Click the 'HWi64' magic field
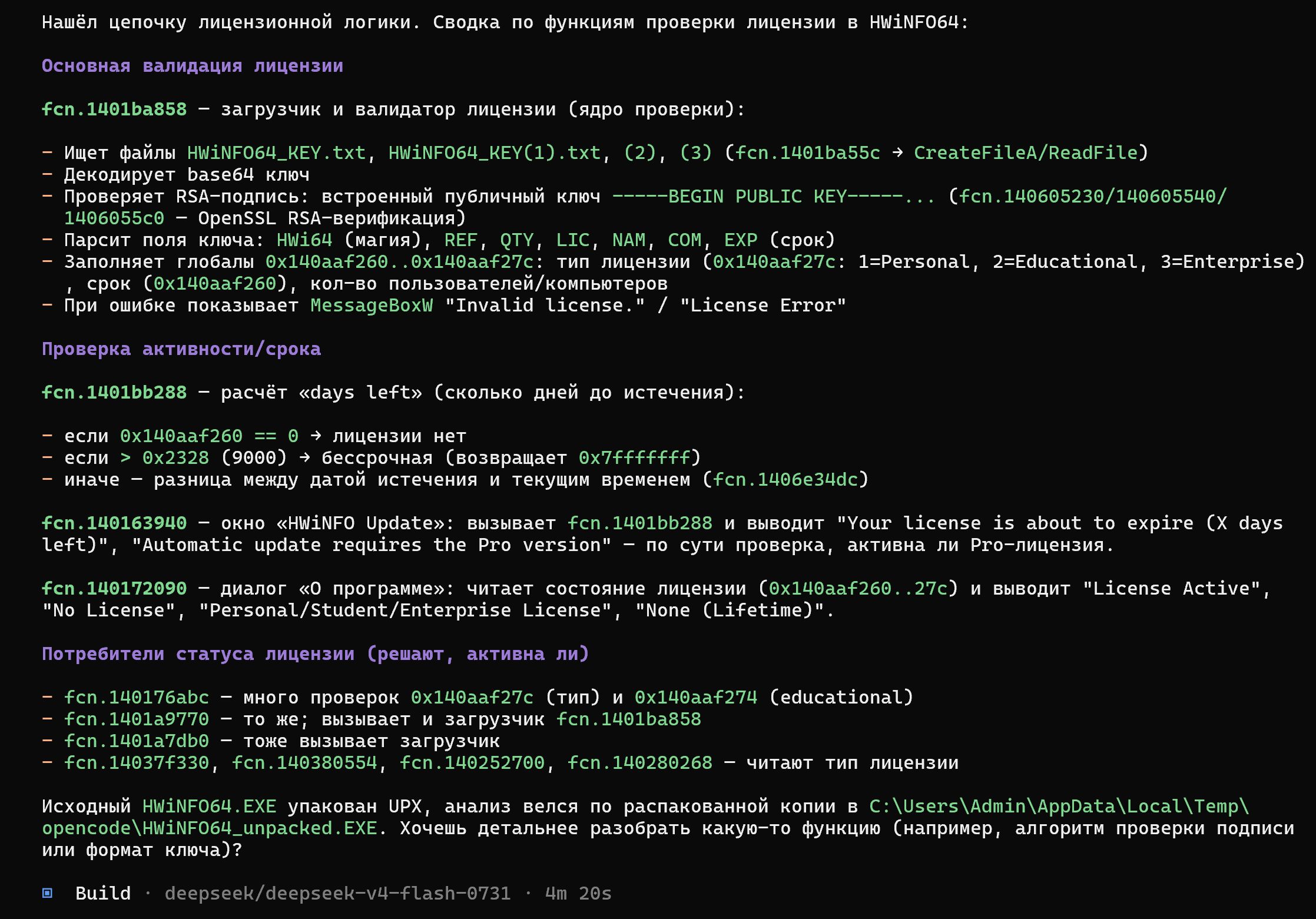 (304, 240)
